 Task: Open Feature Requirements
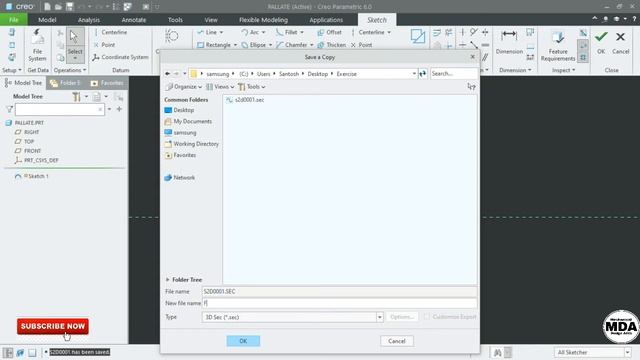coord(558,46)
